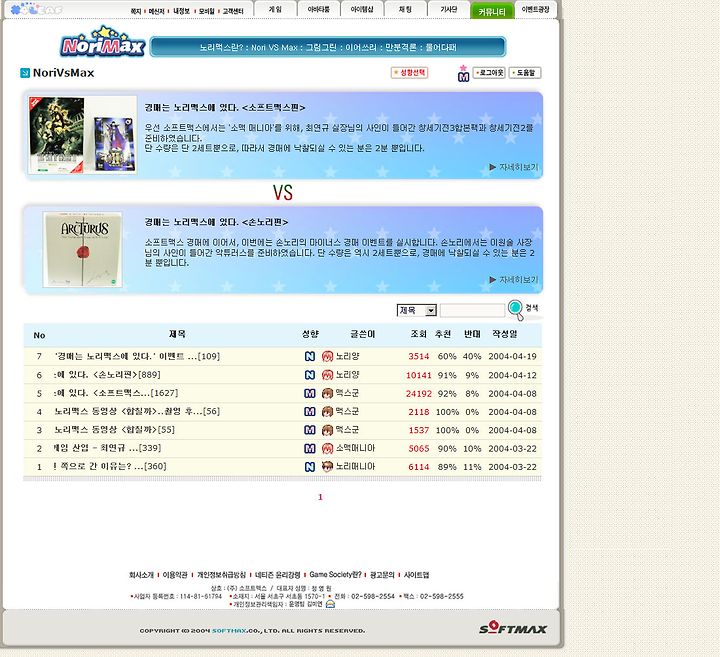
Task: Click the N icon in post 7 row
Action: pos(310,356)
